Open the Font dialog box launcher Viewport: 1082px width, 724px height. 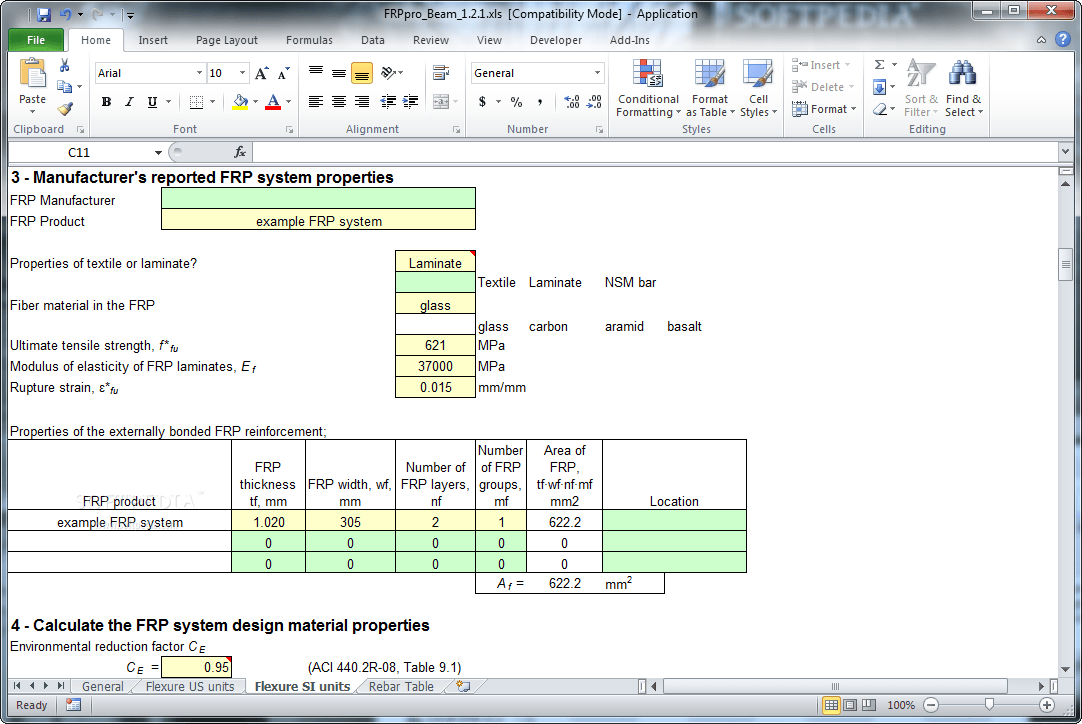[289, 130]
